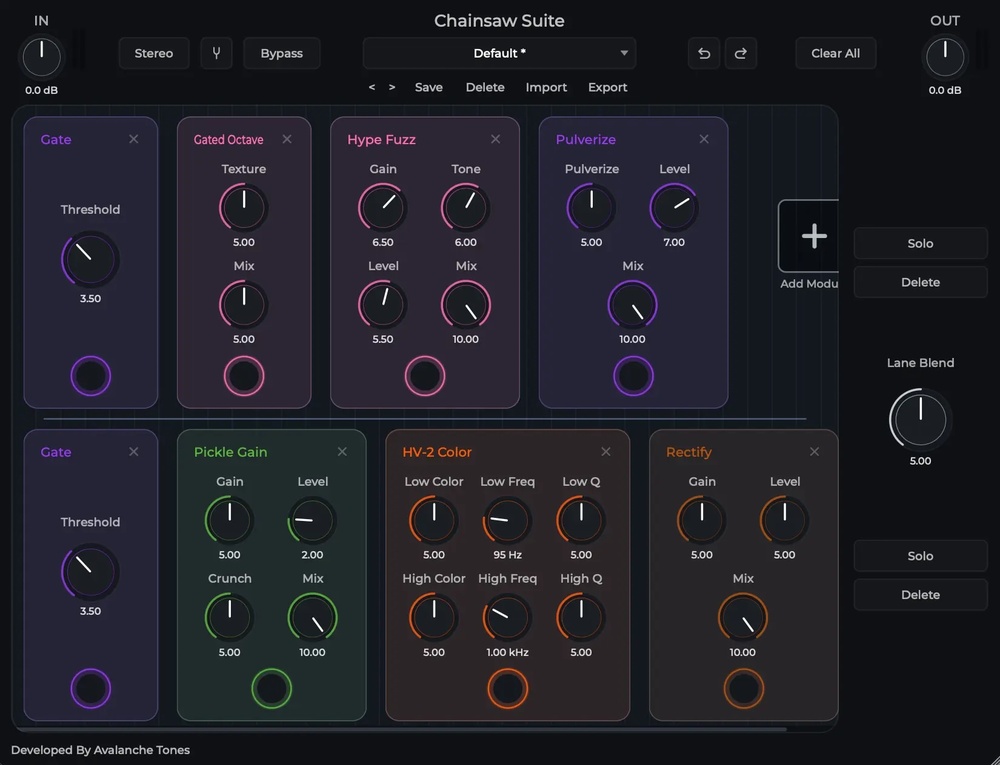Viewport: 1000px width, 765px height.
Task: Delete the top lane
Action: click(x=920, y=282)
